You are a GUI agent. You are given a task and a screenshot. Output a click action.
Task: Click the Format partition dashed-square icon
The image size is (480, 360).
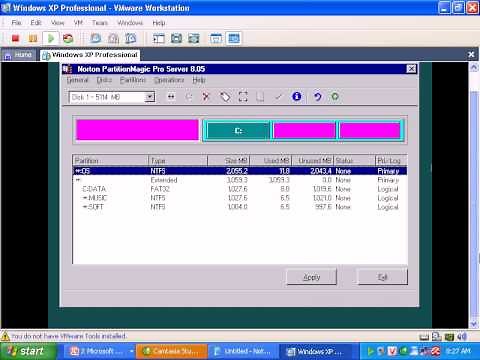pos(243,97)
